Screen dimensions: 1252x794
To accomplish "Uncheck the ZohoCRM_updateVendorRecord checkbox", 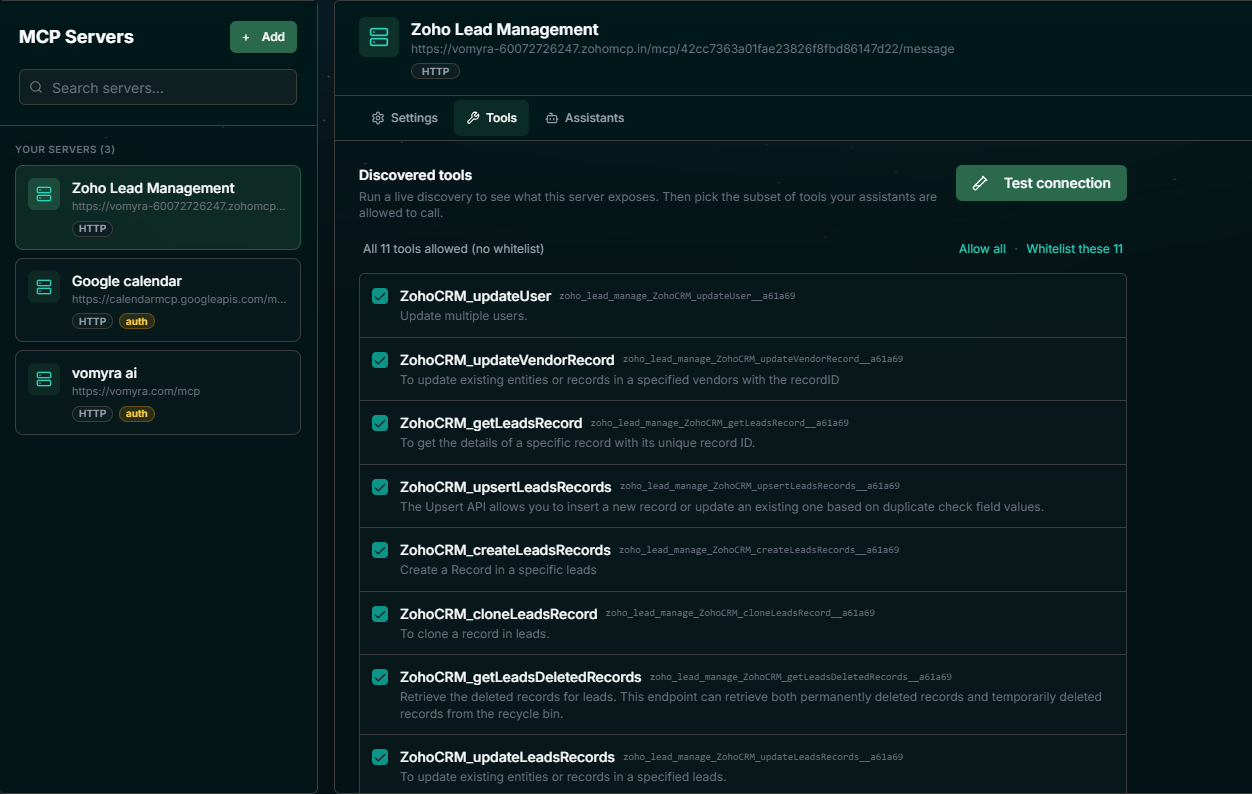I will (380, 360).
